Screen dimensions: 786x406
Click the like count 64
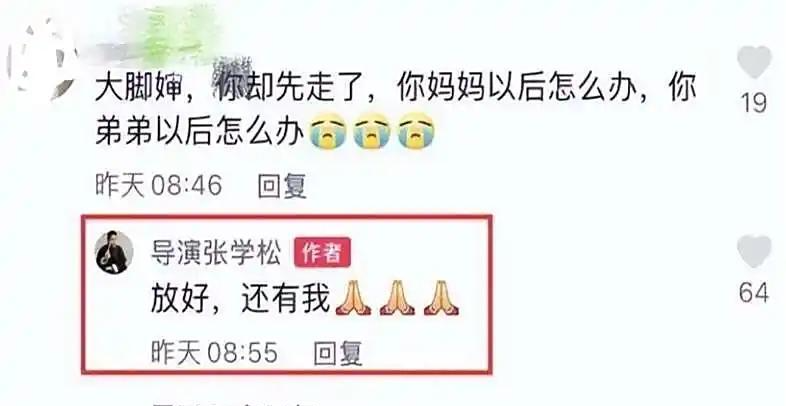(754, 293)
